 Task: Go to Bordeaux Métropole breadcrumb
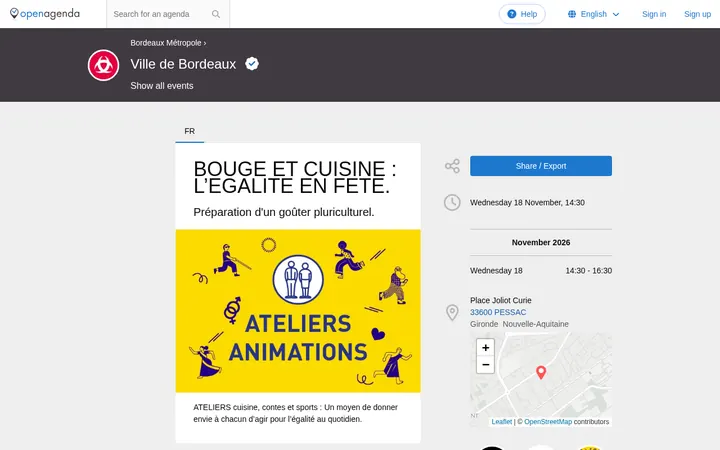tap(166, 43)
